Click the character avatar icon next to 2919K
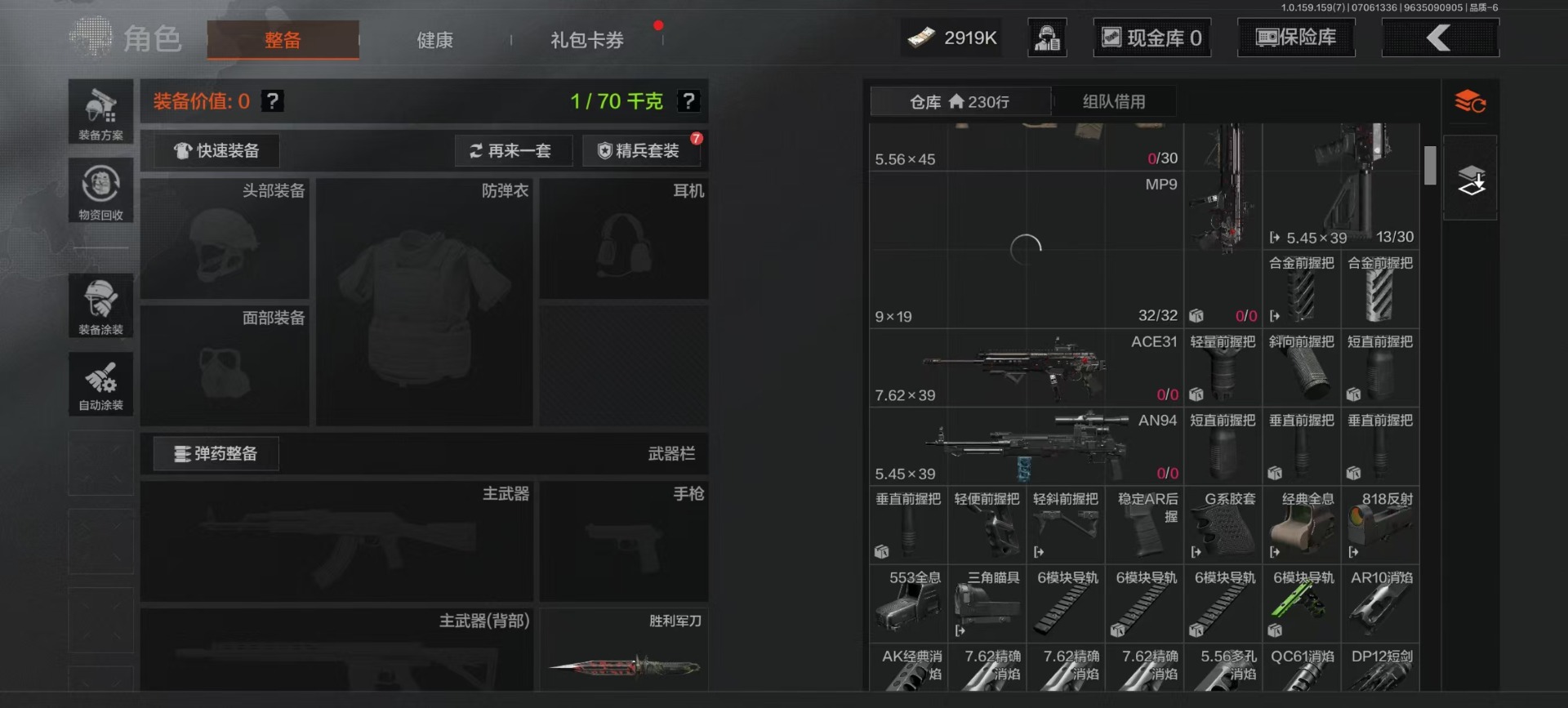The width and height of the screenshot is (1568, 708). pos(1047,38)
